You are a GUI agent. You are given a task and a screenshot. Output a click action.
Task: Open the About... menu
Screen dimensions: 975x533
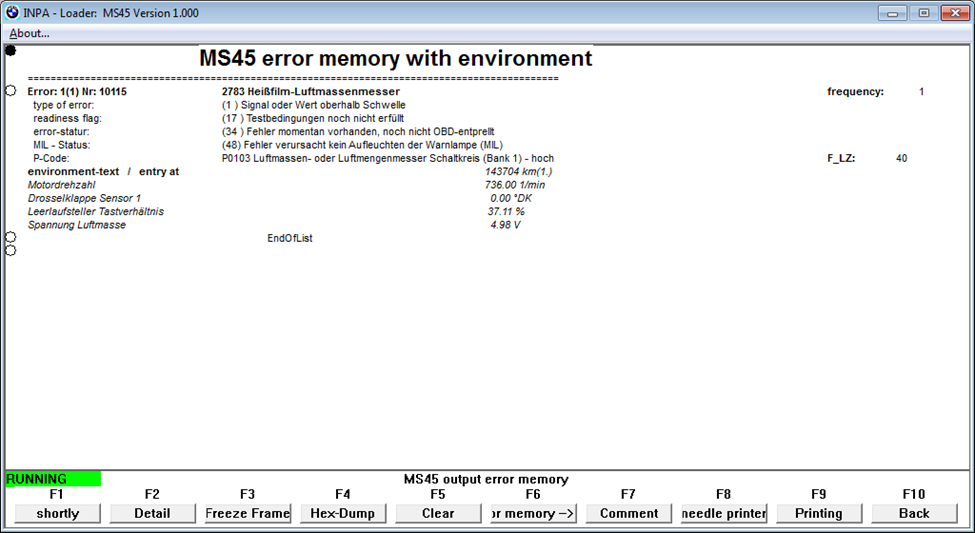(29, 34)
